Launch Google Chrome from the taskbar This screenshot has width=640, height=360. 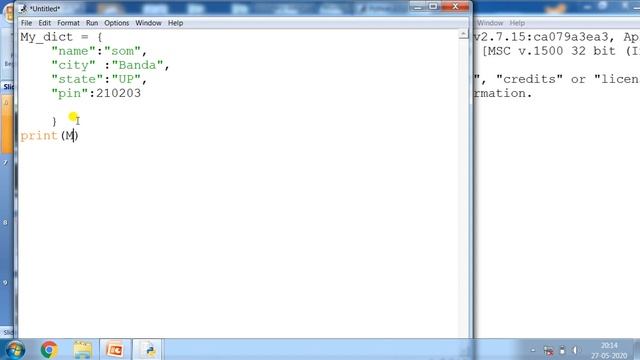[49, 350]
